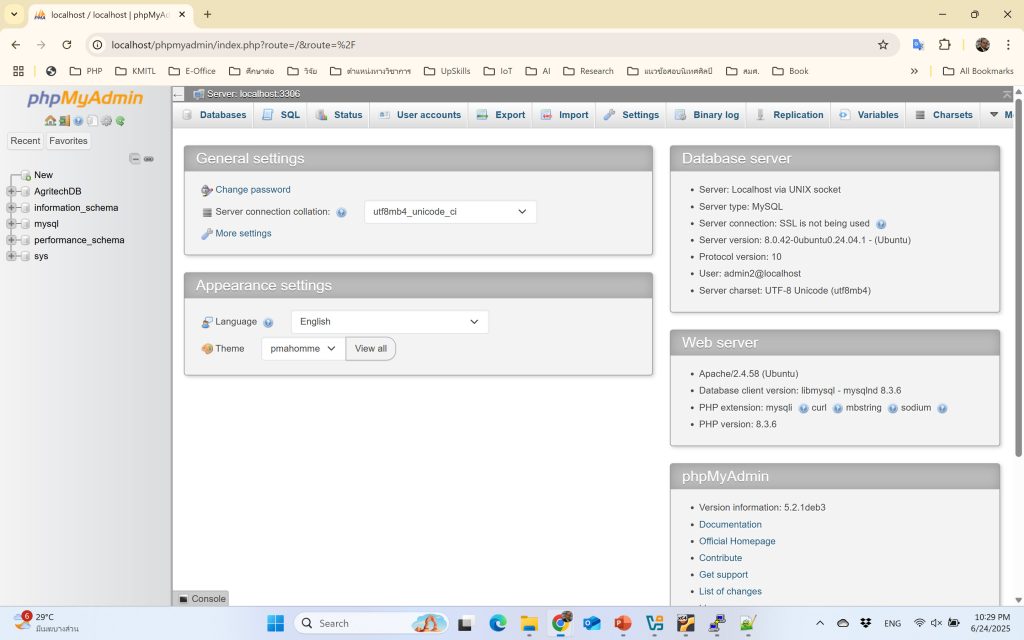Click the log out door icon in sidebar
The image size is (1024, 640).
(x=64, y=121)
